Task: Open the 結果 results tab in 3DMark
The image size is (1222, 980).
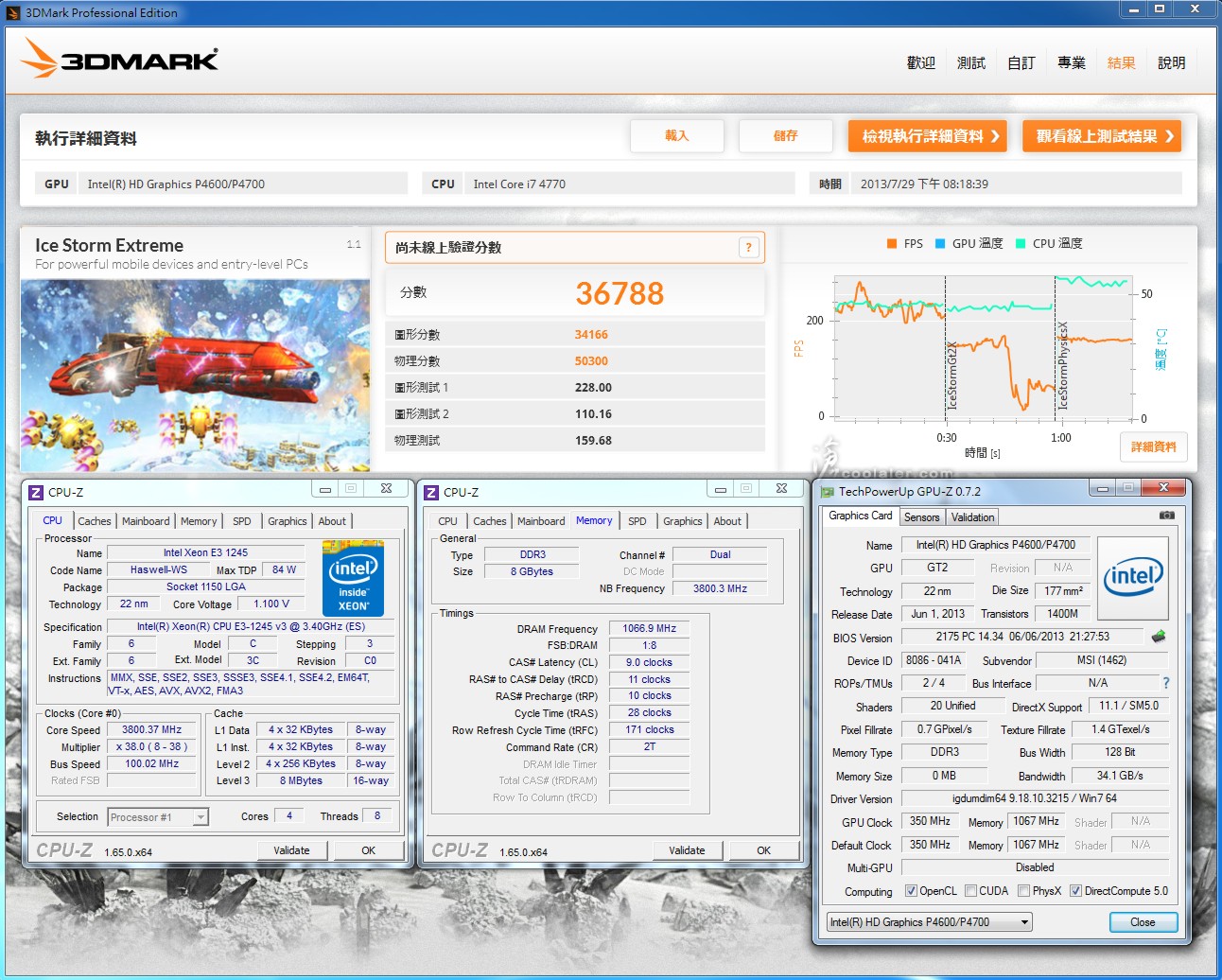Action: pos(1122,62)
